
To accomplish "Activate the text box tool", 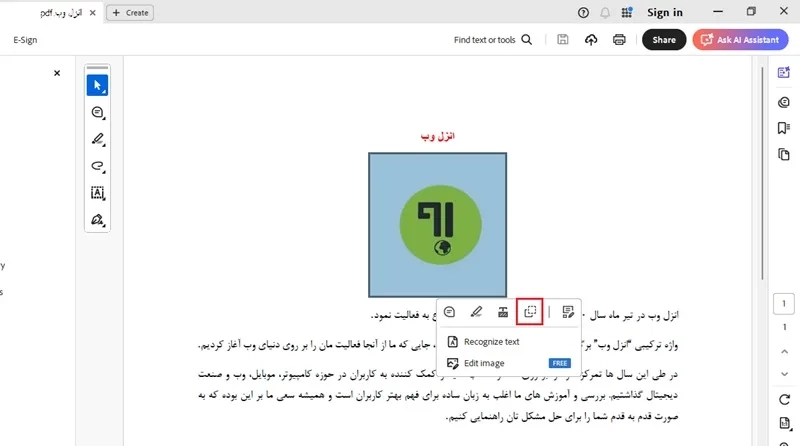I will click(97, 193).
